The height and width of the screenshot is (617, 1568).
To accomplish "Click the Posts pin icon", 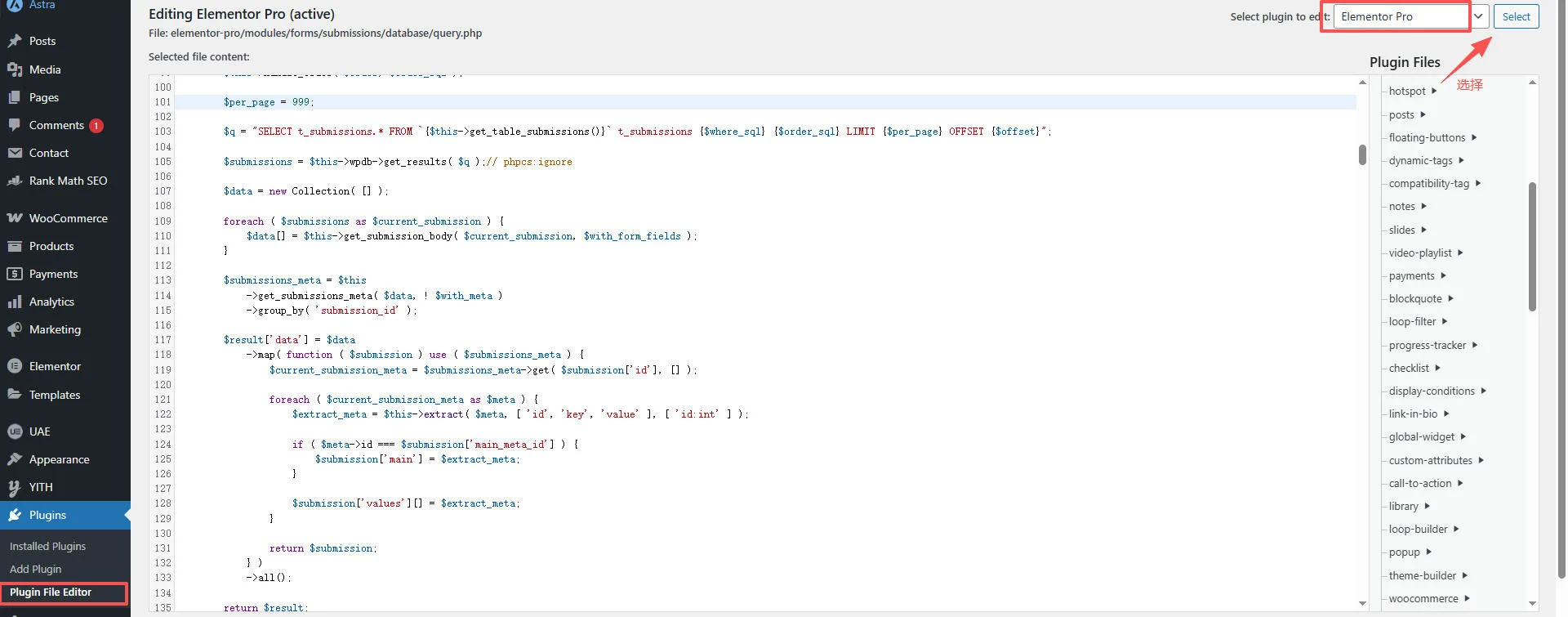I will coord(15,41).
